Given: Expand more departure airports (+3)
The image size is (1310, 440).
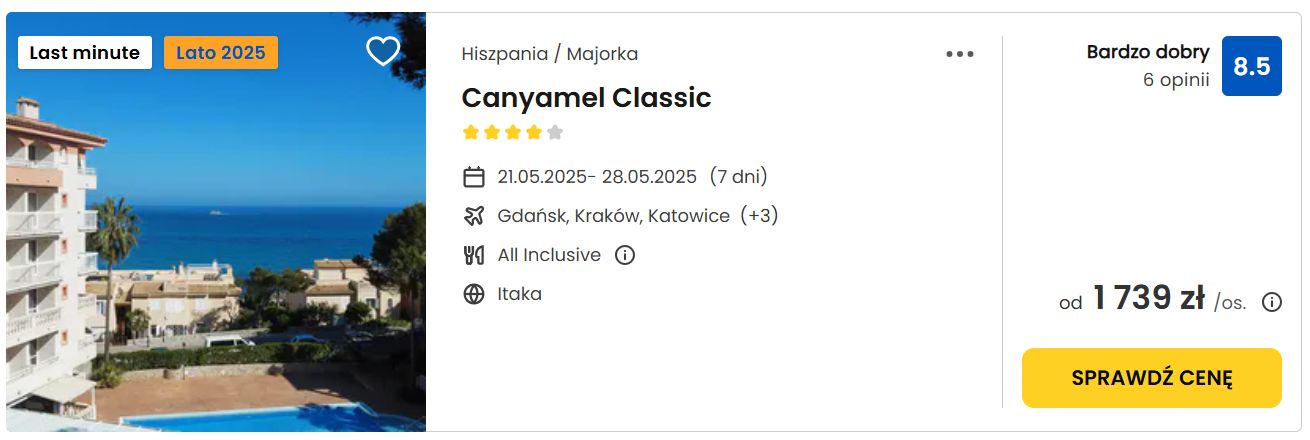Looking at the screenshot, I should pos(759,216).
